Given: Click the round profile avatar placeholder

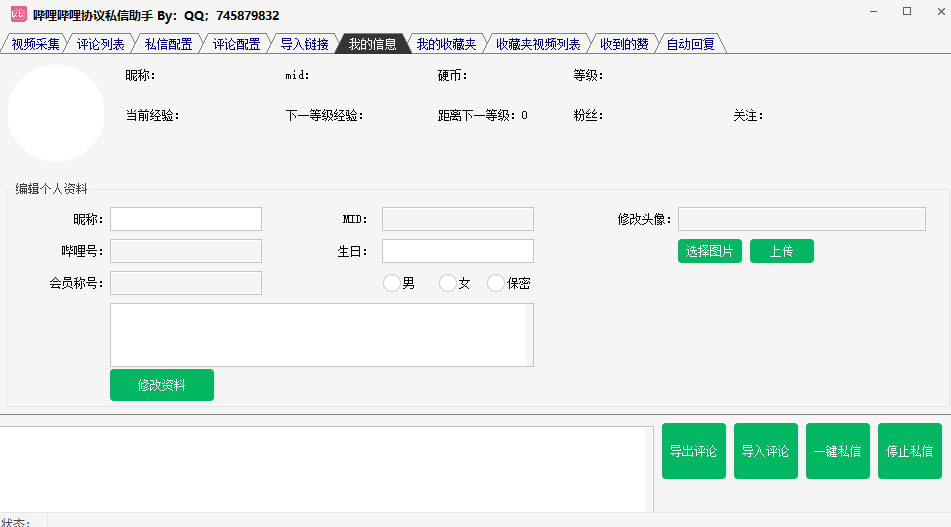Looking at the screenshot, I should [x=56, y=113].
